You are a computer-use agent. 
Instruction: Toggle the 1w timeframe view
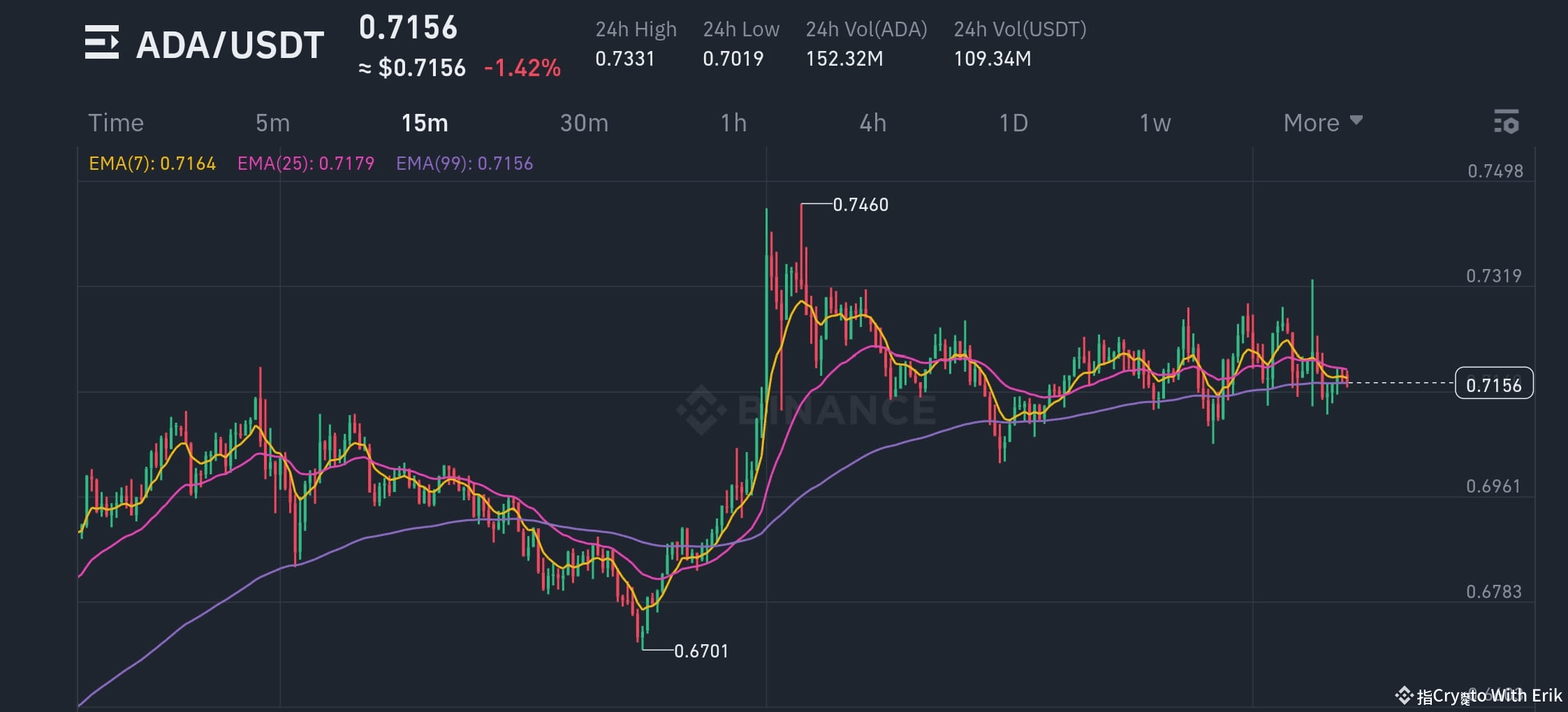point(1154,123)
